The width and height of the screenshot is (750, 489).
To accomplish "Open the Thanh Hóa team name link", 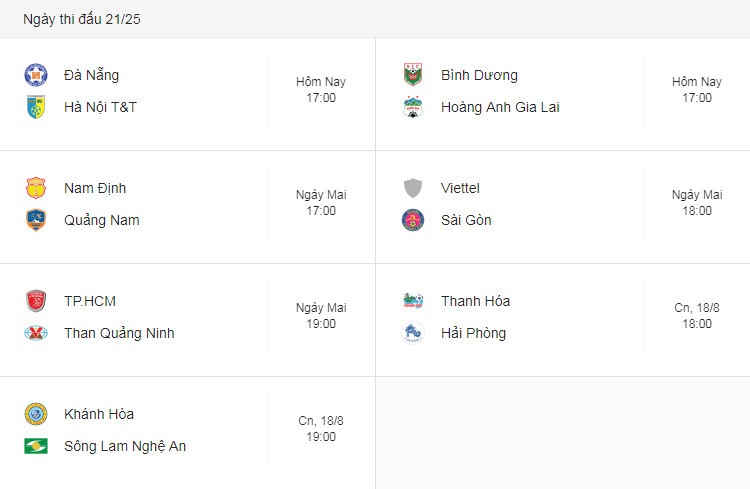I will [x=475, y=301].
